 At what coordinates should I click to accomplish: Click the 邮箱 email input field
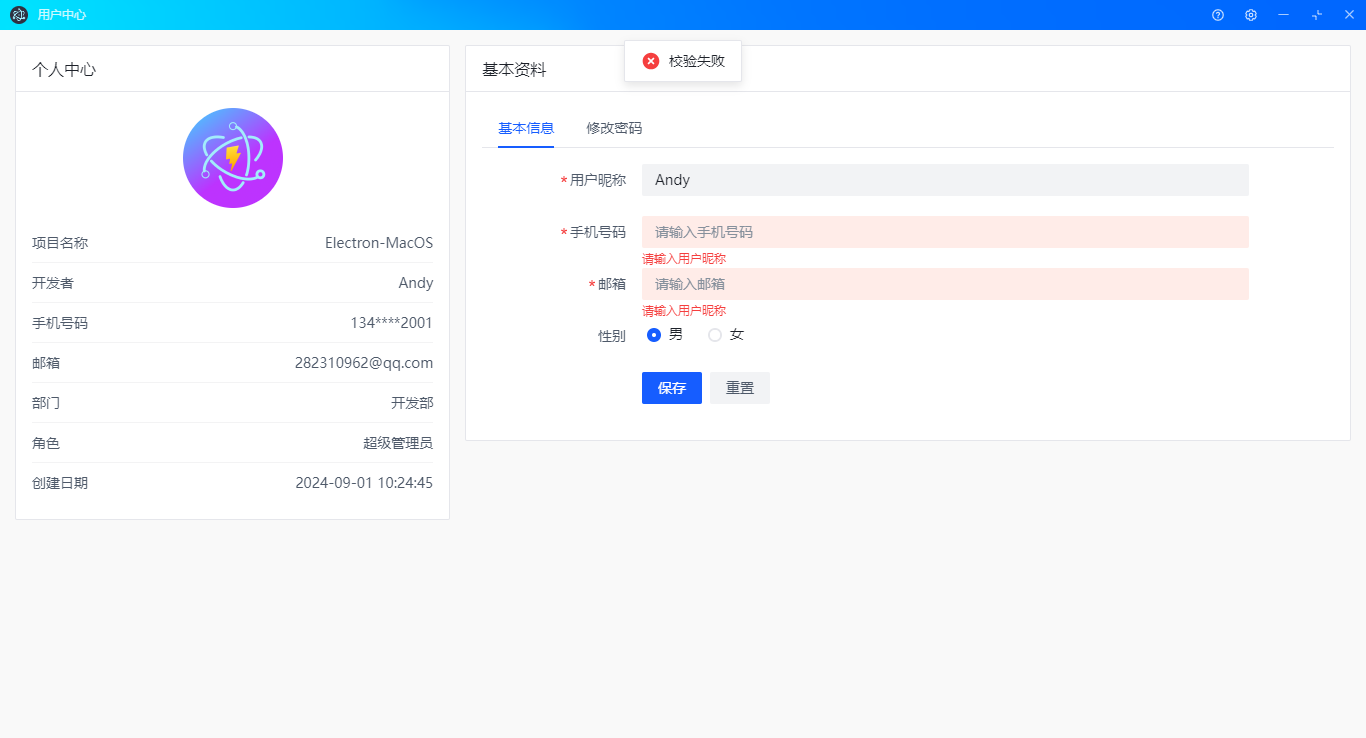[945, 284]
